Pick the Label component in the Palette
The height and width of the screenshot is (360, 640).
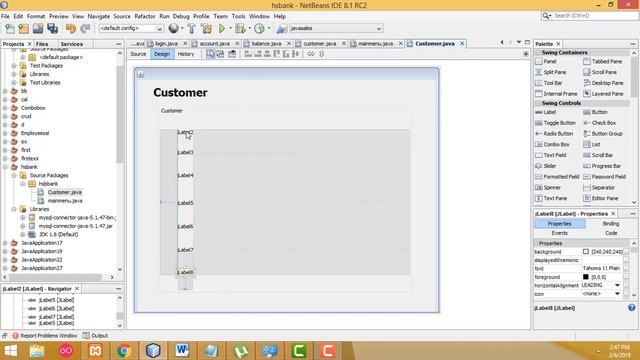click(x=546, y=112)
